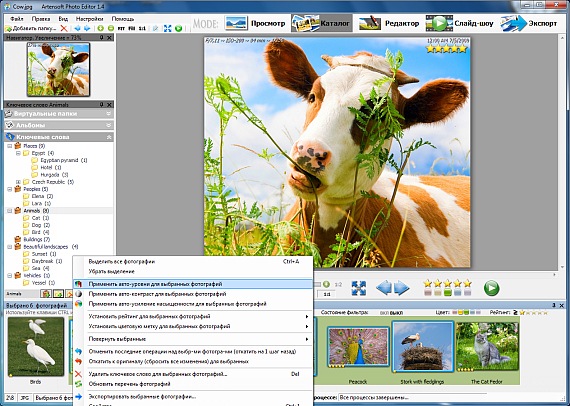Click the large blue next-photo arrow

tap(402, 288)
